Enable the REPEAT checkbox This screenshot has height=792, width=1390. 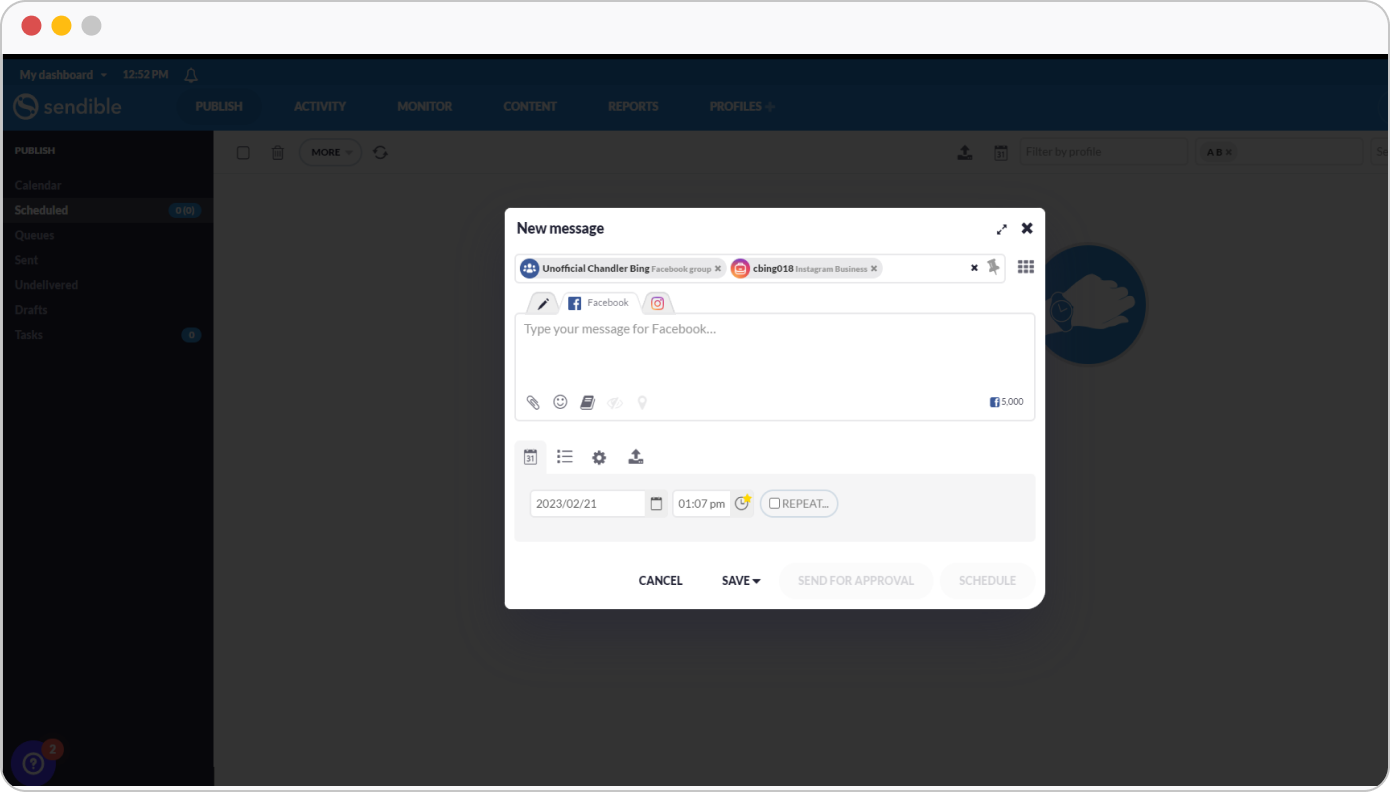(775, 504)
